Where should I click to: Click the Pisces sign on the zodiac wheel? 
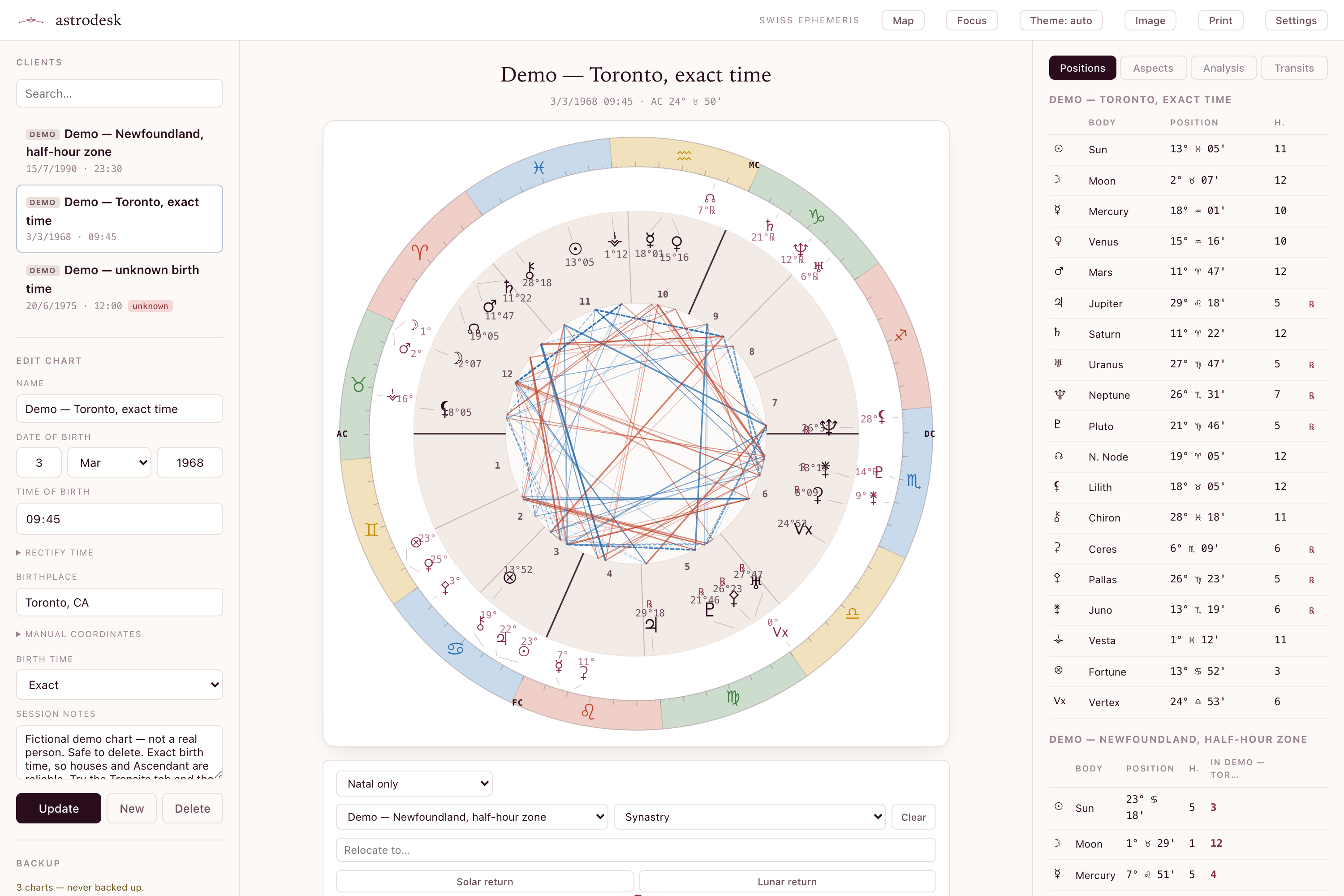click(x=538, y=168)
